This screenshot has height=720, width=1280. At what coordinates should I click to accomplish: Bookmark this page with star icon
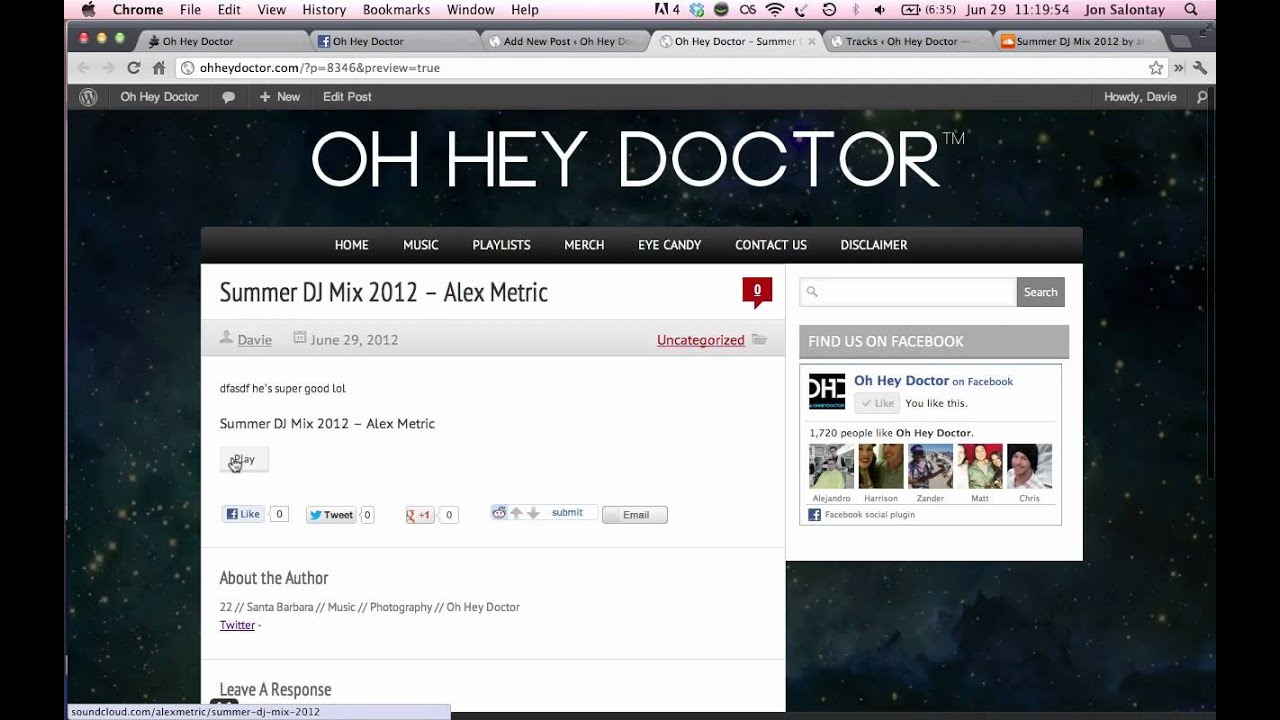coord(1156,68)
